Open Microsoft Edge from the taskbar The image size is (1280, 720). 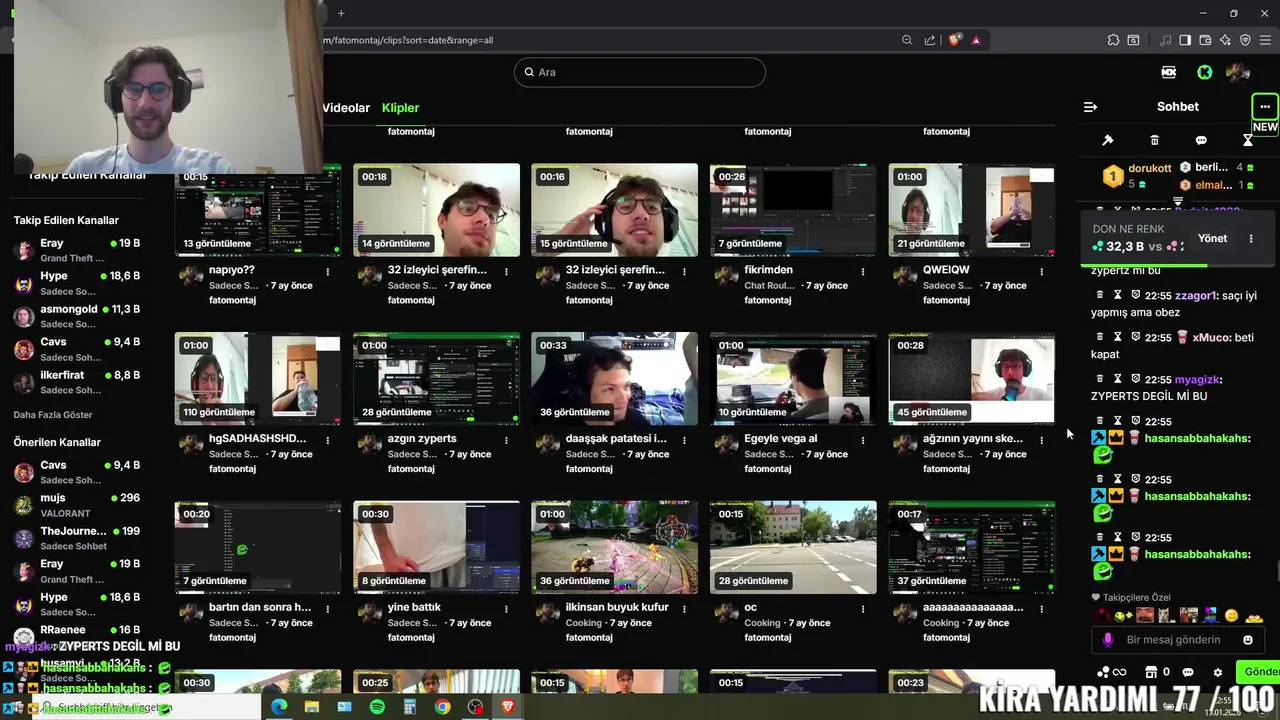[x=279, y=707]
